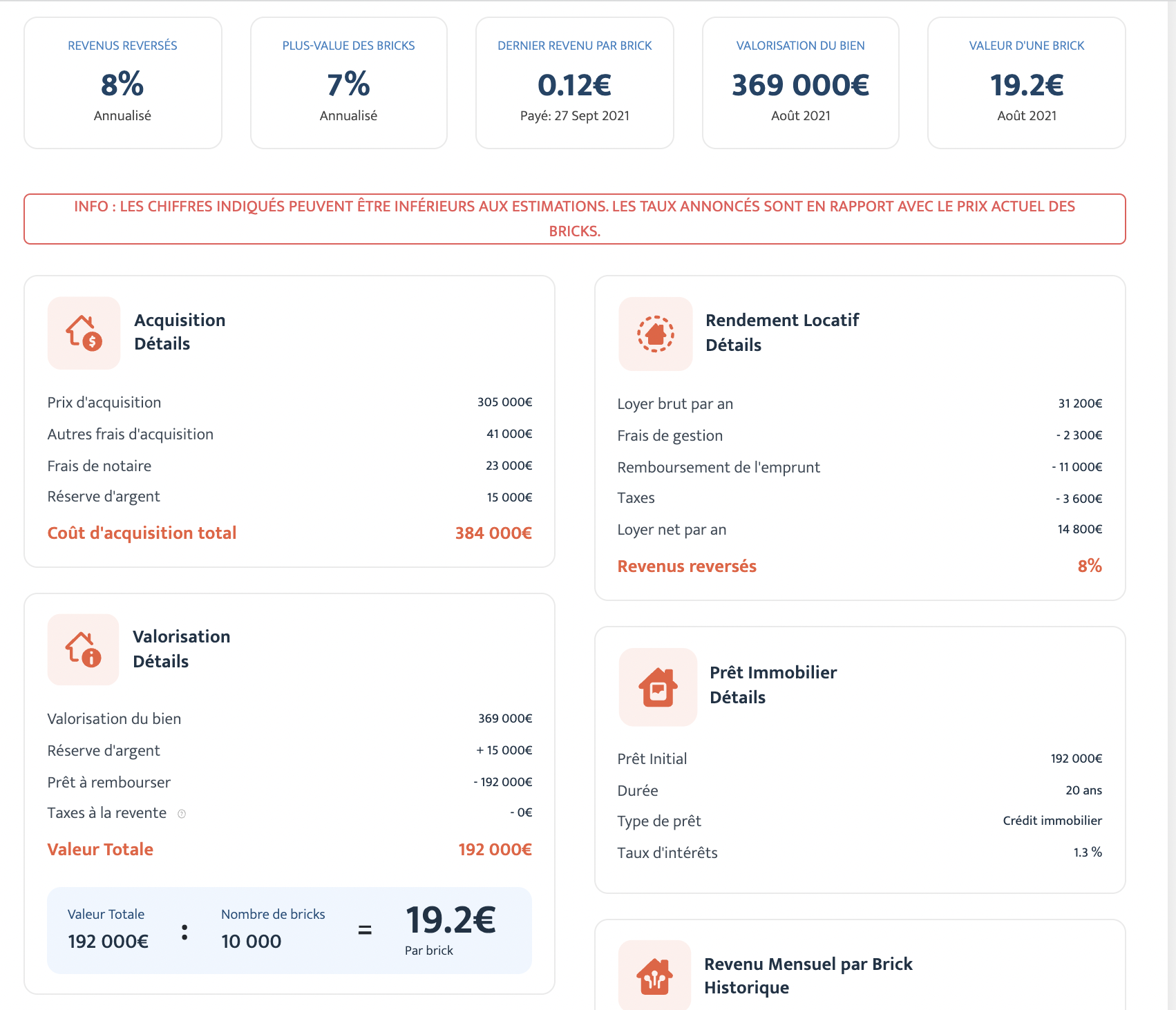Image resolution: width=1176 pixels, height=1010 pixels.
Task: Click the Valorisation du Bien 369 000€ card
Action: (x=800, y=83)
